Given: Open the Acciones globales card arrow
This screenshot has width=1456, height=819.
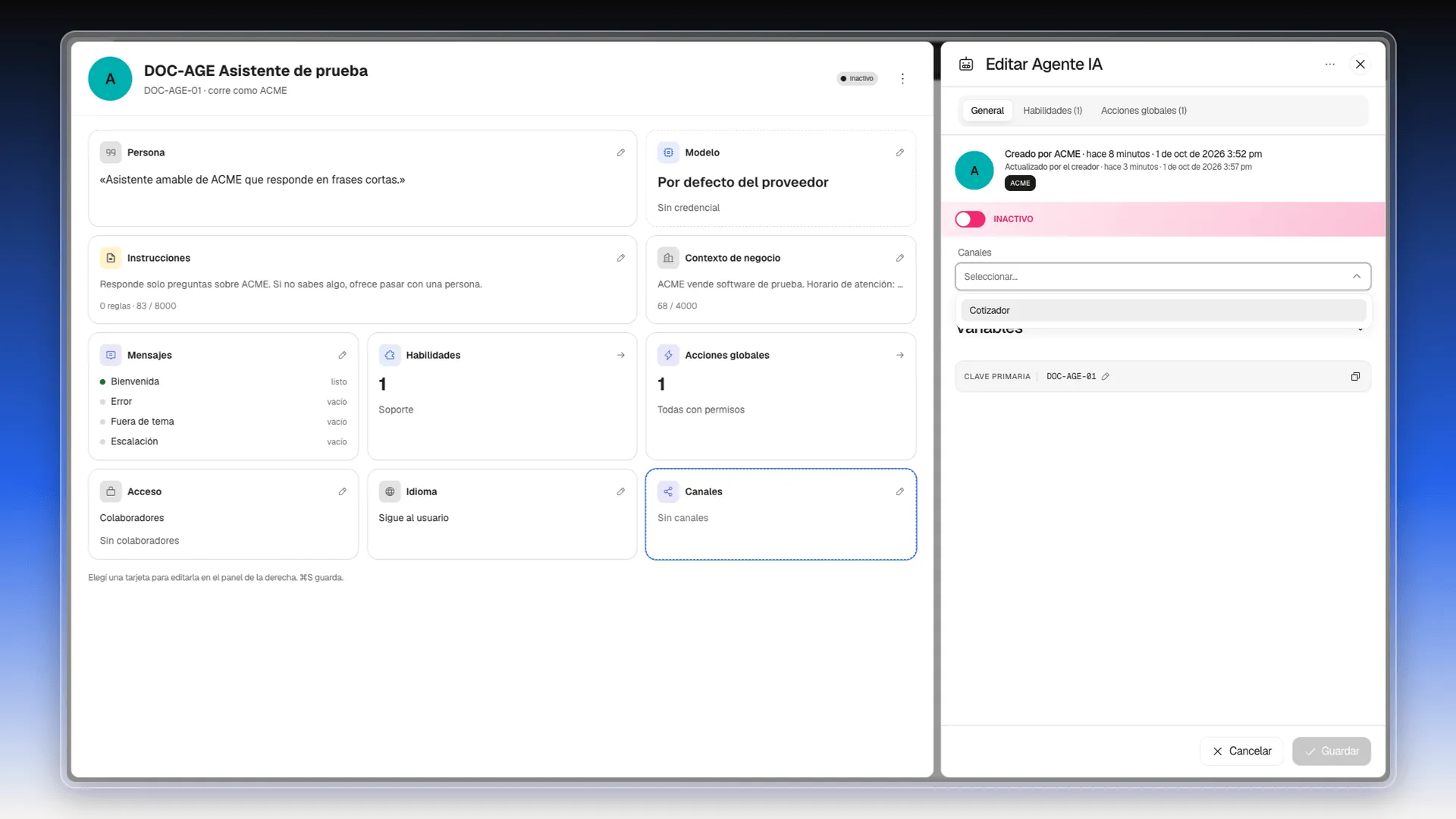Looking at the screenshot, I should (900, 355).
